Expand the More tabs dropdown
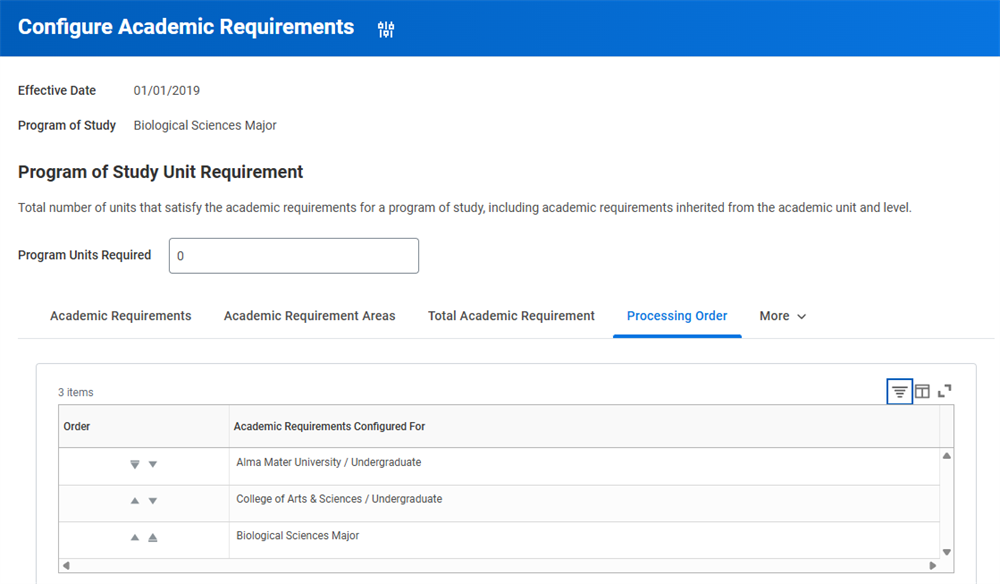The height and width of the screenshot is (584, 1000). click(x=783, y=316)
